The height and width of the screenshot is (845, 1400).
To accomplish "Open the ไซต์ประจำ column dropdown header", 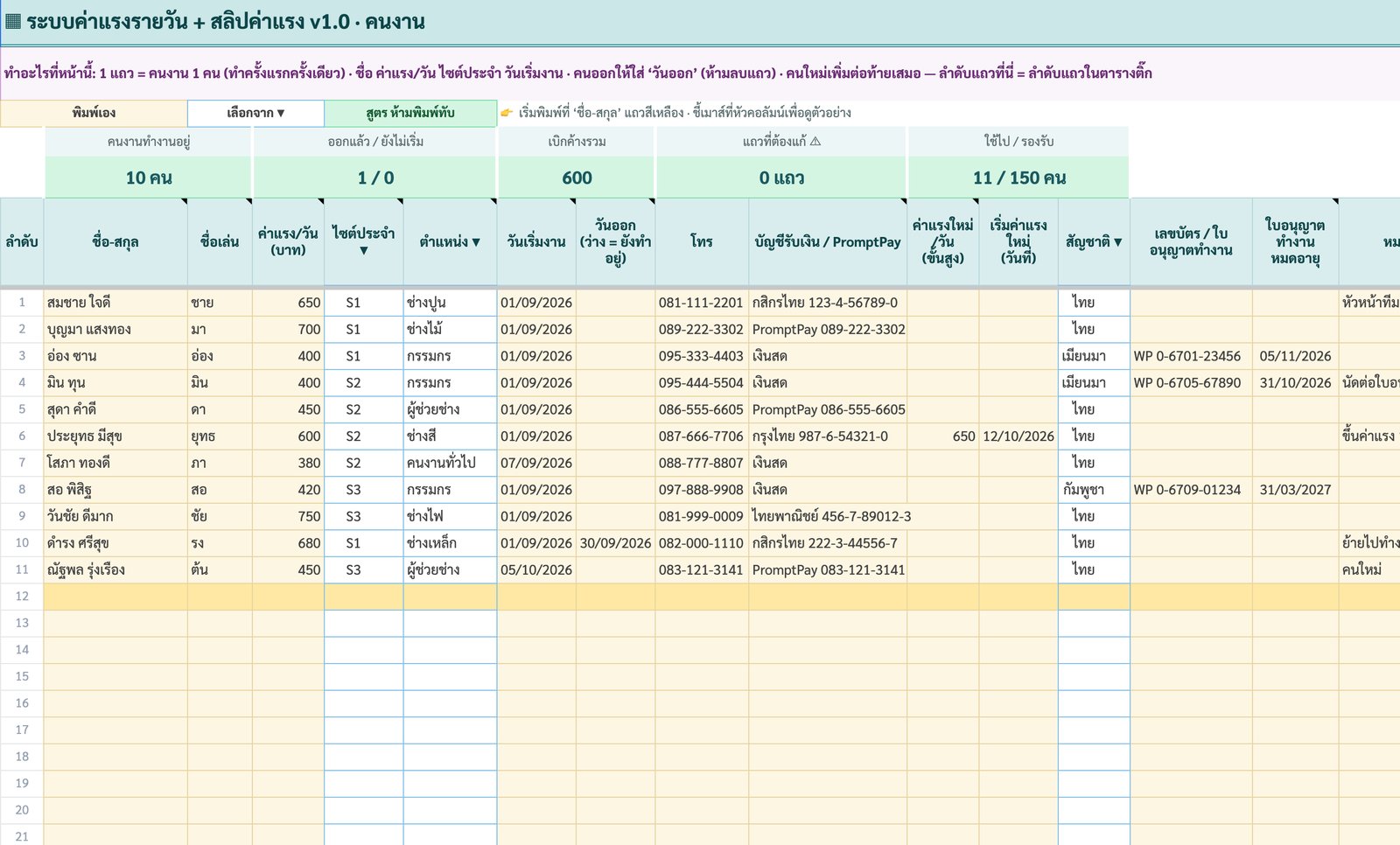I will 363,241.
